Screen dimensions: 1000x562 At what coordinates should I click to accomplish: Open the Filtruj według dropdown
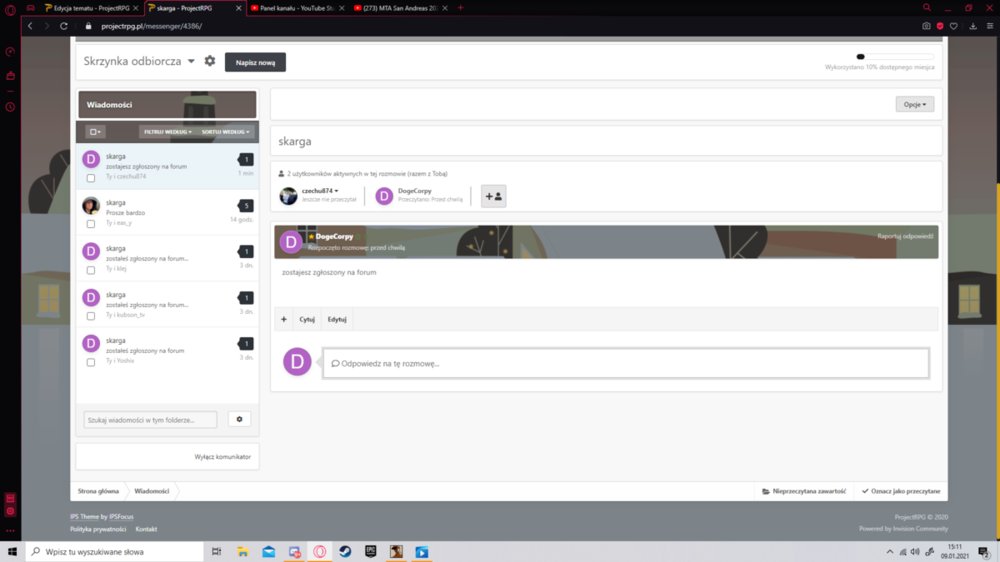pyautogui.click(x=168, y=132)
